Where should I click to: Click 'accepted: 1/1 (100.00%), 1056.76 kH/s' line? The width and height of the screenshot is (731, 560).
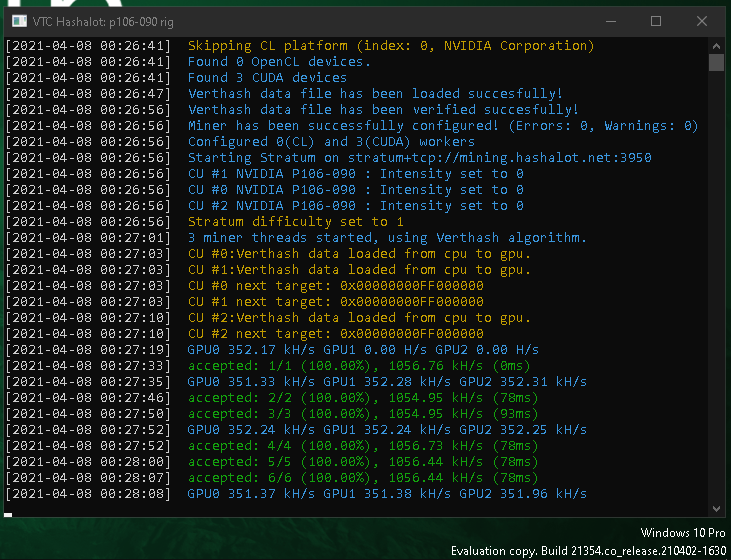(359, 366)
